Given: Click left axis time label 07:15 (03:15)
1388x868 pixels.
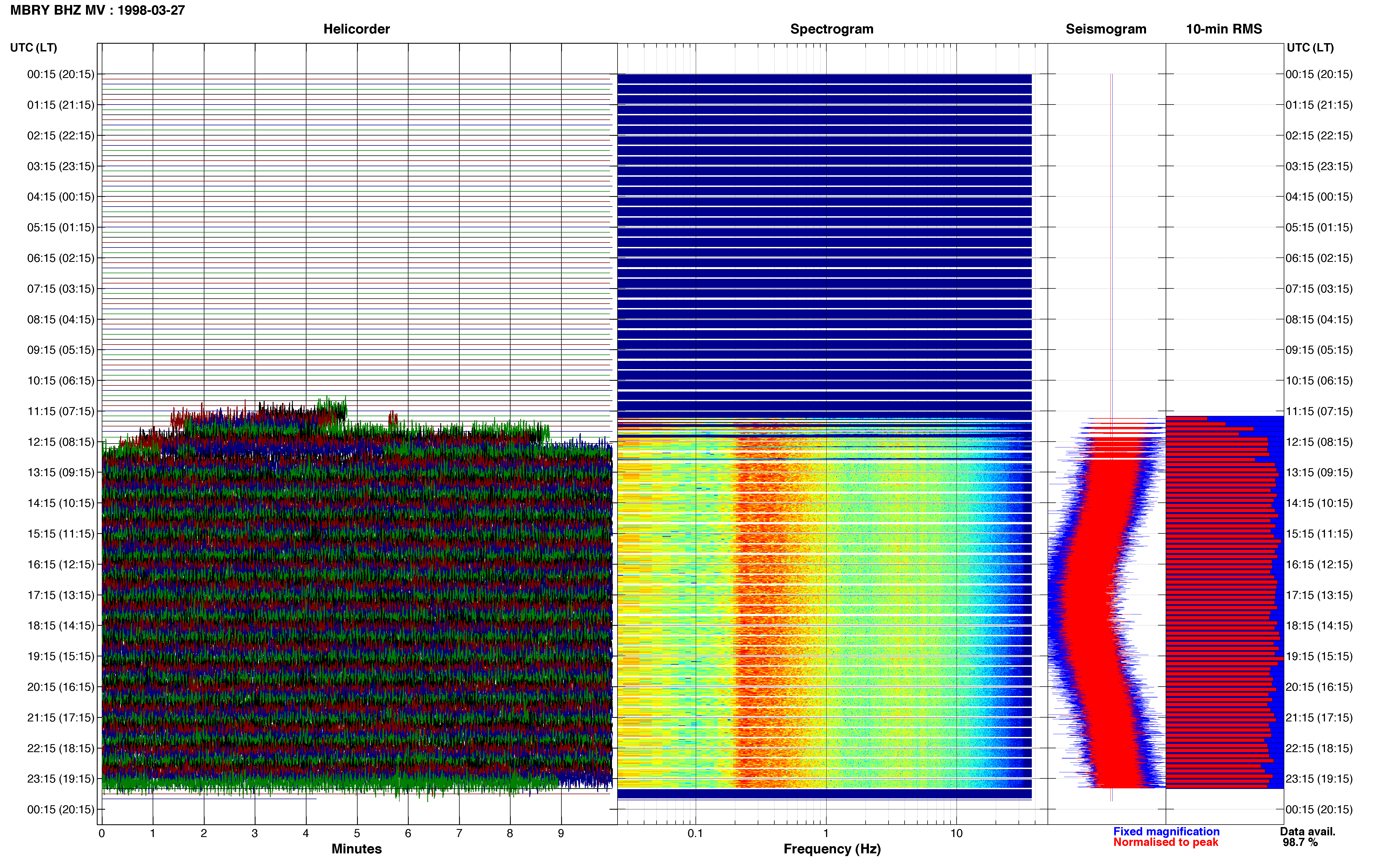Looking at the screenshot, I should [x=61, y=289].
